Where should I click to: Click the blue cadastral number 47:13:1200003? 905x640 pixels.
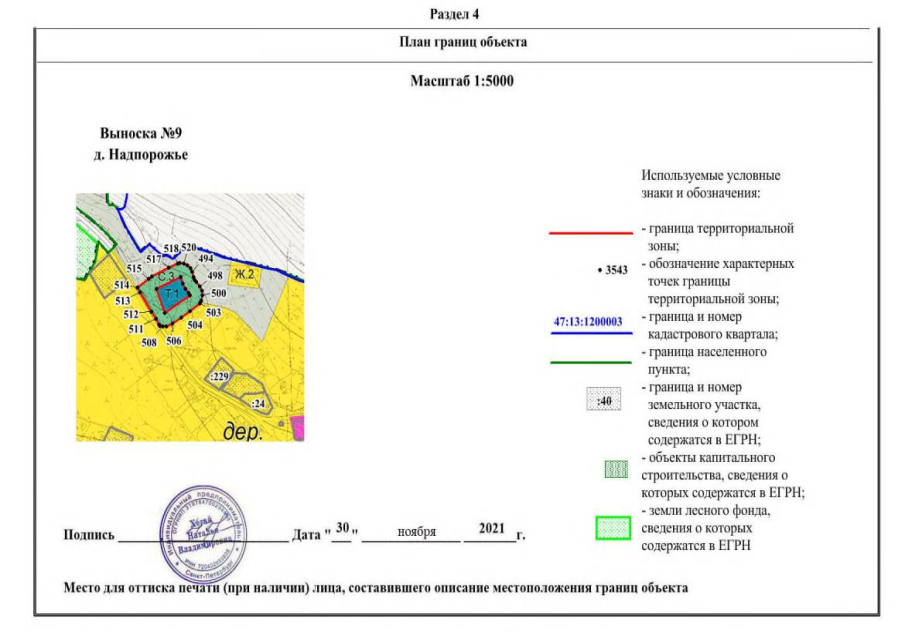coord(589,321)
